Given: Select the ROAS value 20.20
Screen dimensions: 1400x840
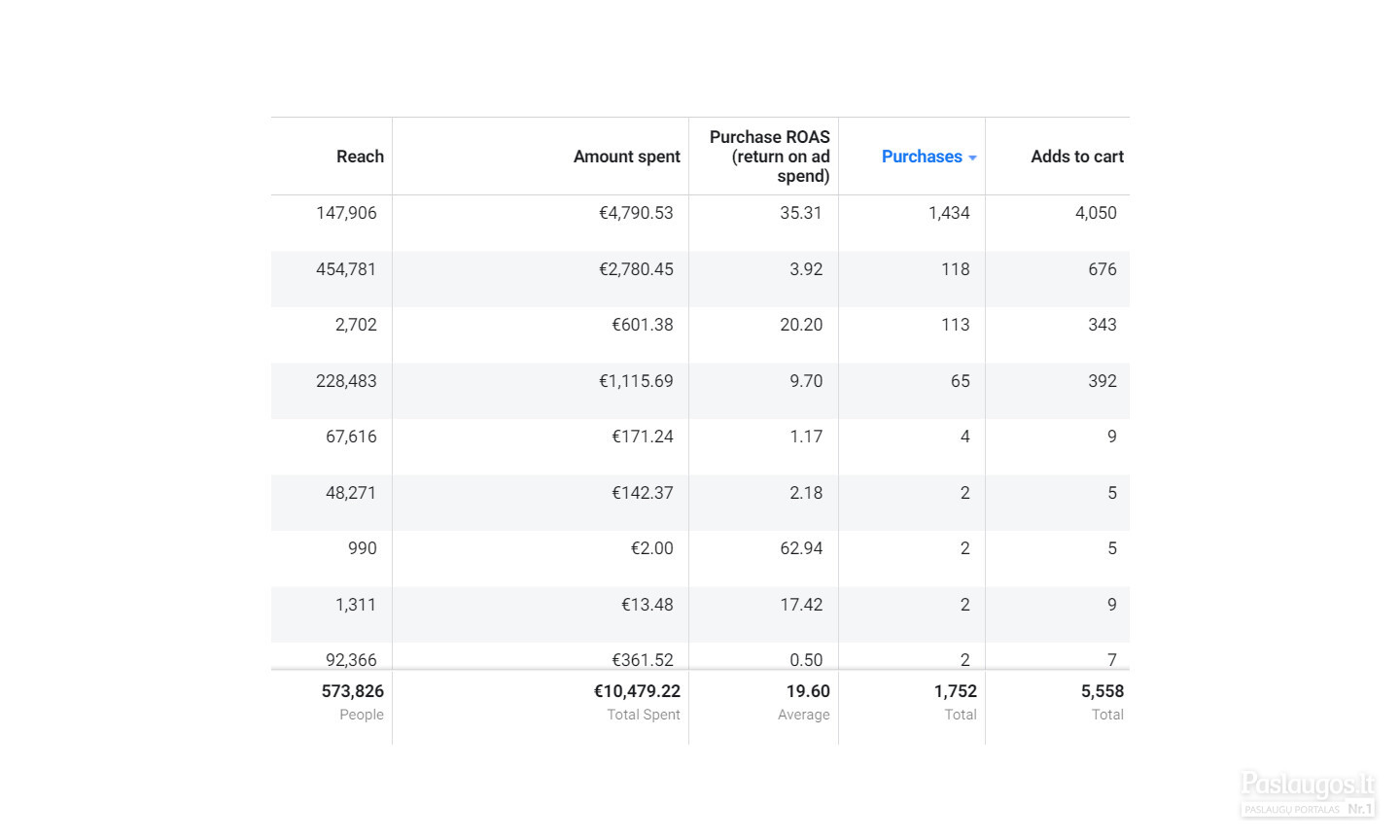Looking at the screenshot, I should (x=801, y=325).
